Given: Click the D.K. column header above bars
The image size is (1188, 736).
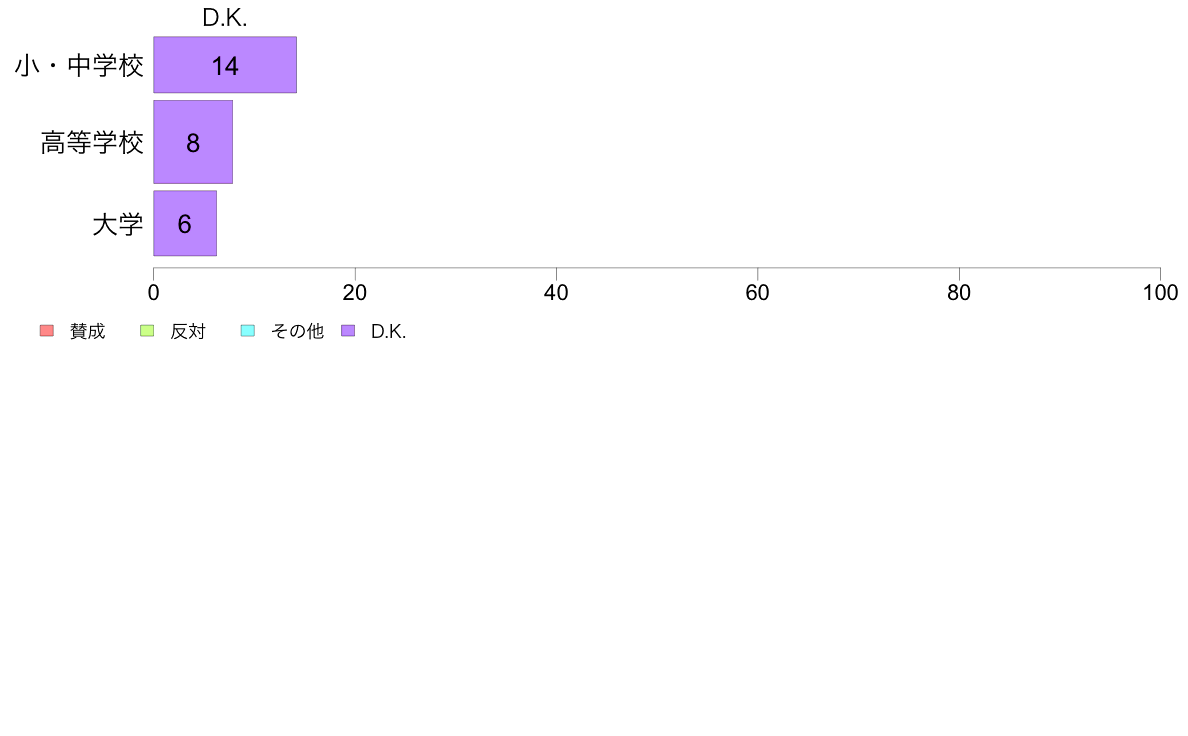Looking at the screenshot, I should (225, 17).
